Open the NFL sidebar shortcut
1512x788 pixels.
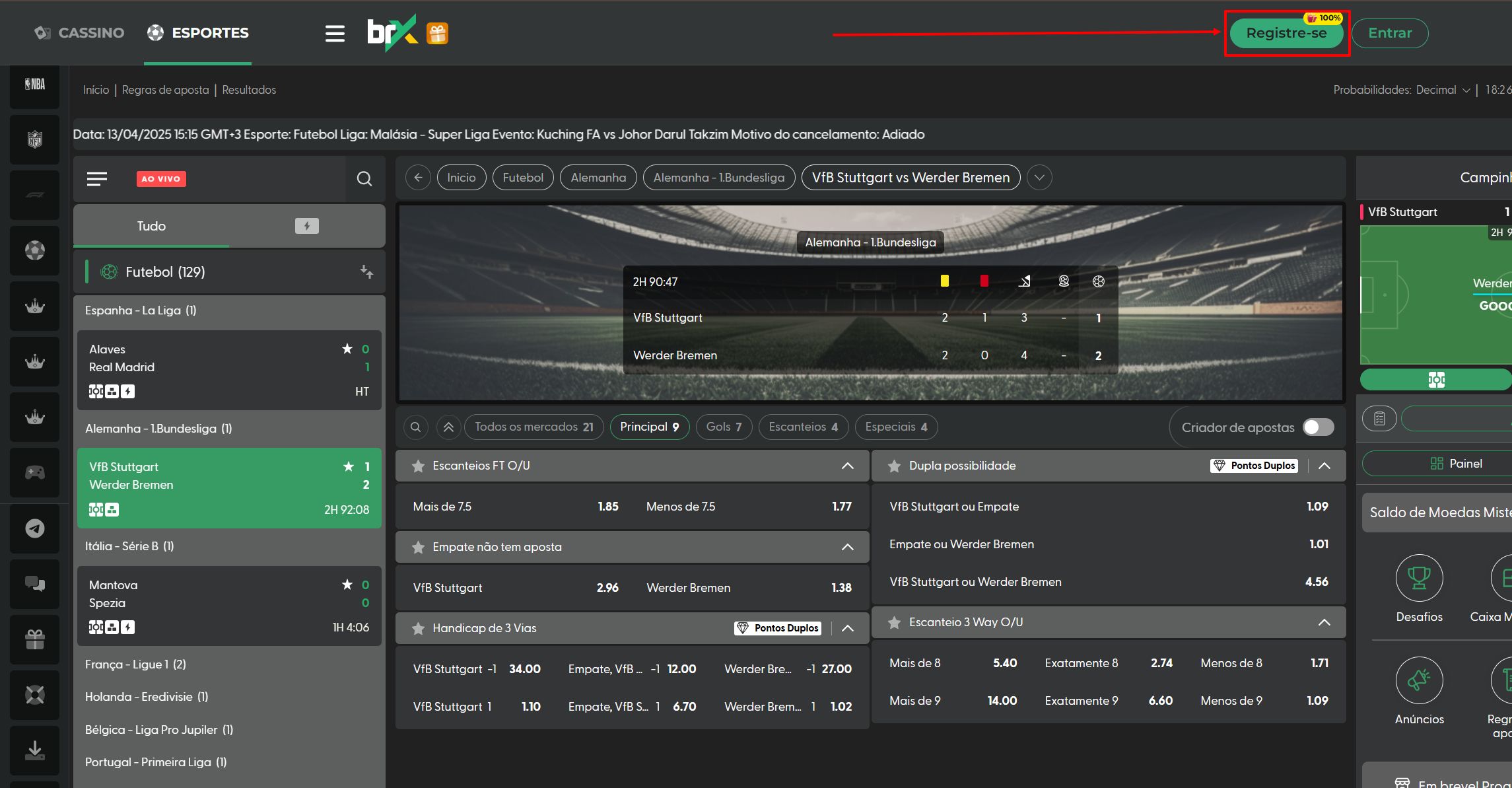[35, 139]
